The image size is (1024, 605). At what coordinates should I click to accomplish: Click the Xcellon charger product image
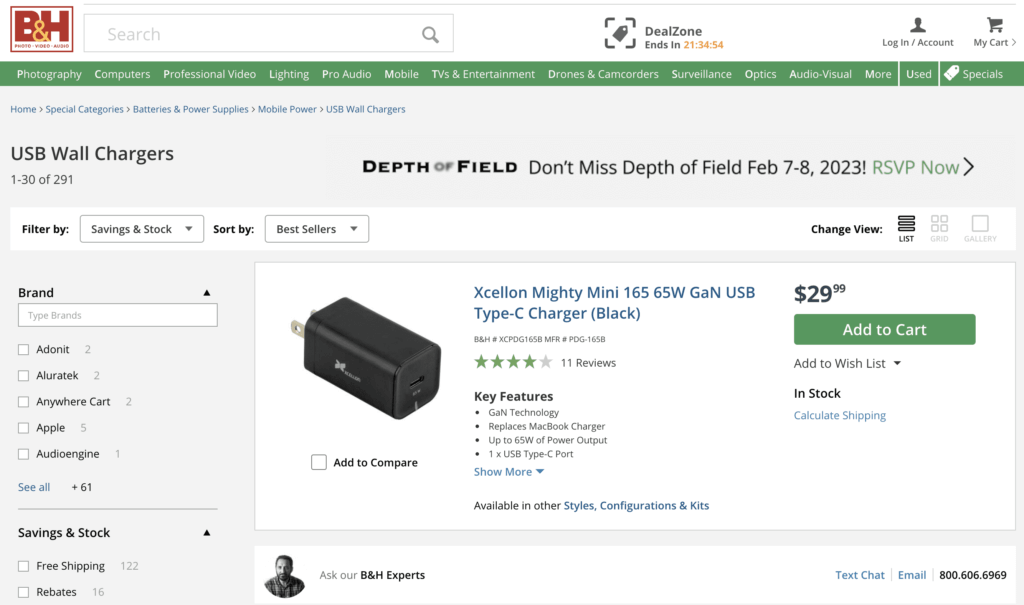coord(364,358)
